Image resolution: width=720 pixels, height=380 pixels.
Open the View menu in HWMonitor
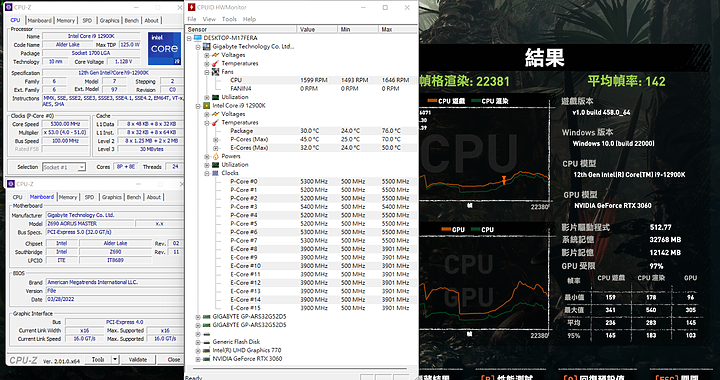point(209,19)
